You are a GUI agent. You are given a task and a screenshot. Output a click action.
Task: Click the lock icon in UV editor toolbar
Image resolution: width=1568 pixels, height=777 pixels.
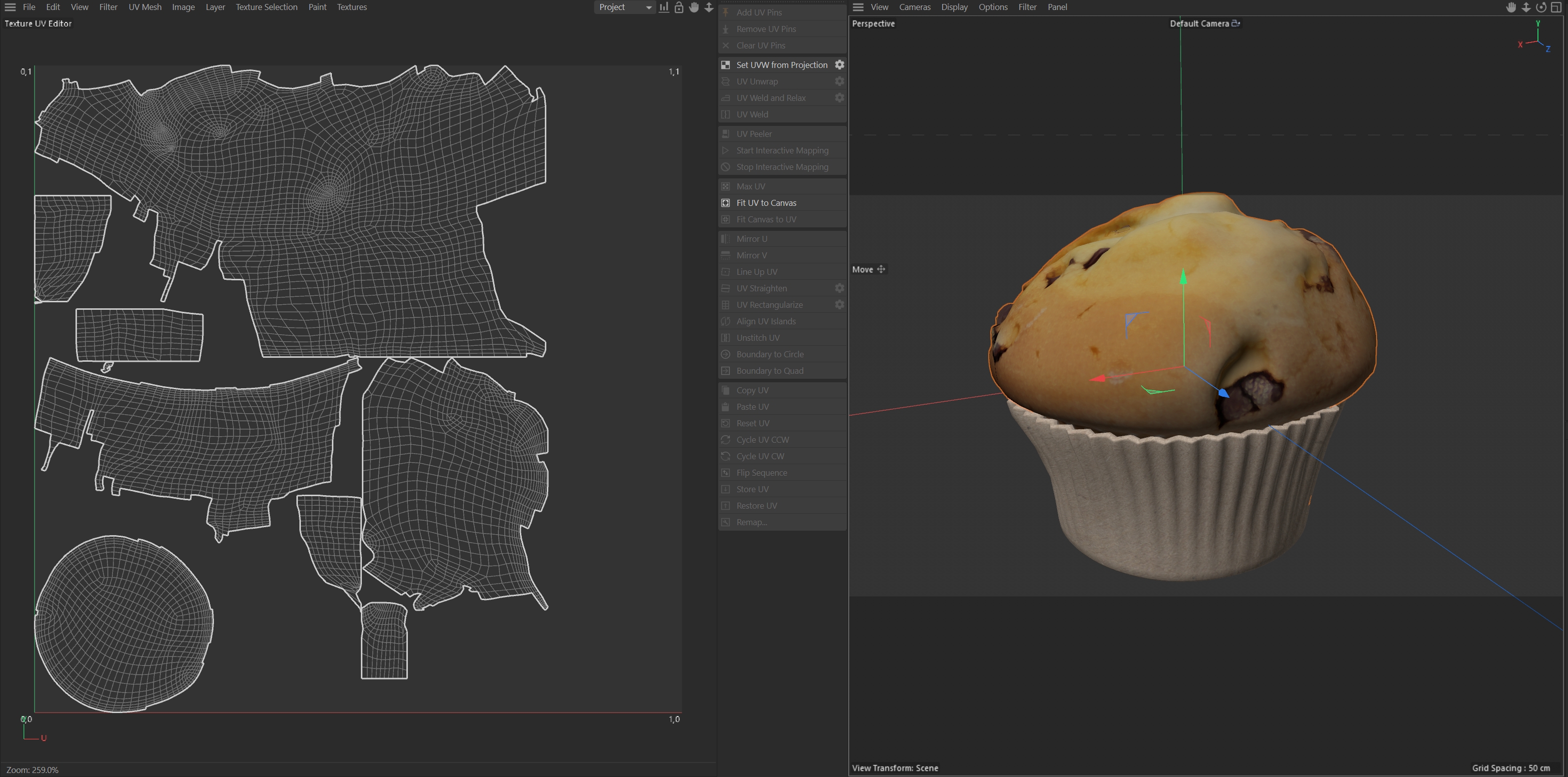pyautogui.click(x=679, y=7)
